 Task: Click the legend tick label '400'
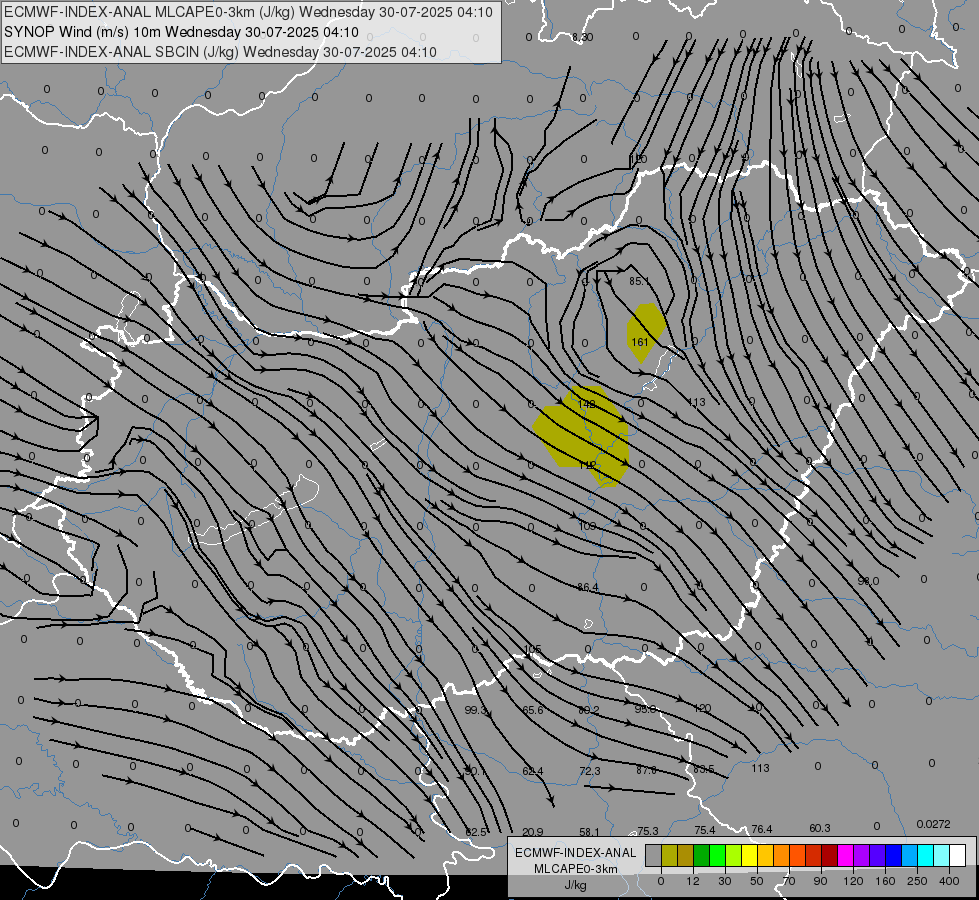click(949, 881)
